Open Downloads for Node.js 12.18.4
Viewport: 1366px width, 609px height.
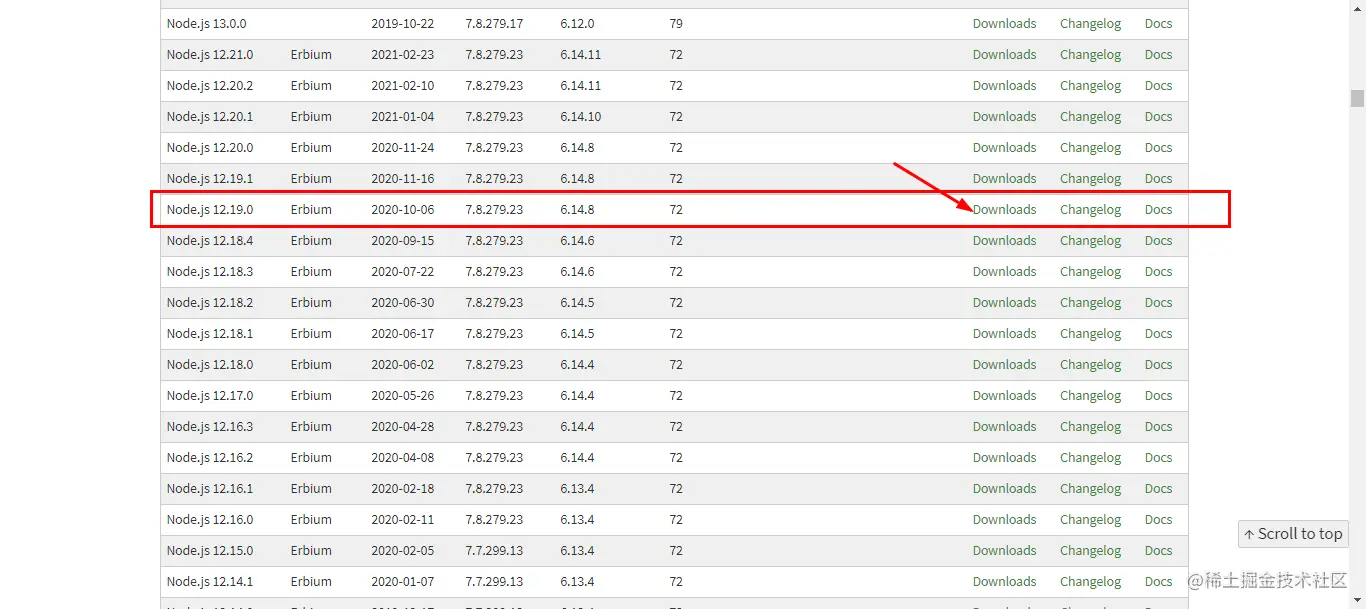[x=1004, y=241]
